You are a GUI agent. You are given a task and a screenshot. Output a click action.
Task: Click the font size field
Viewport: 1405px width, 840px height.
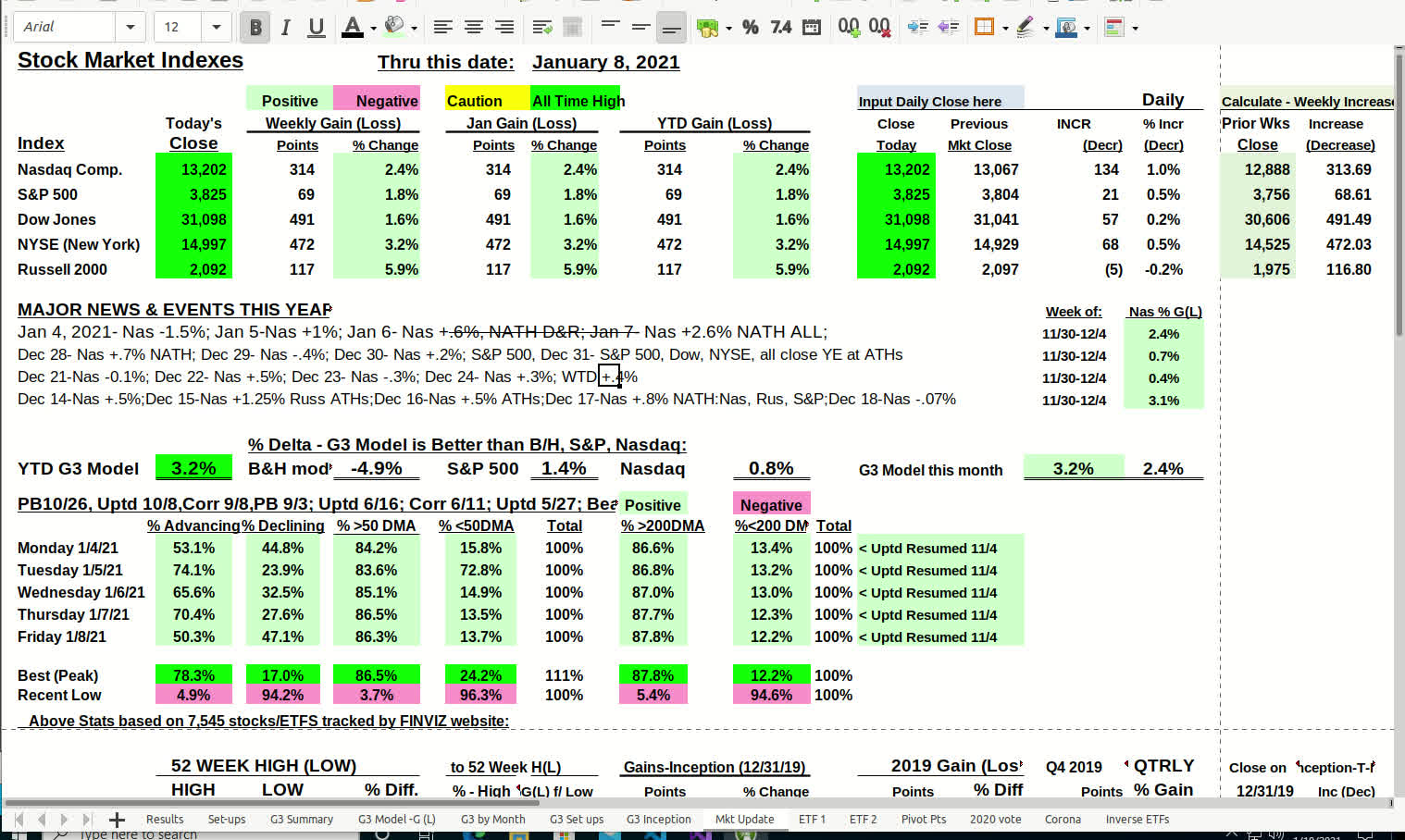[178, 27]
